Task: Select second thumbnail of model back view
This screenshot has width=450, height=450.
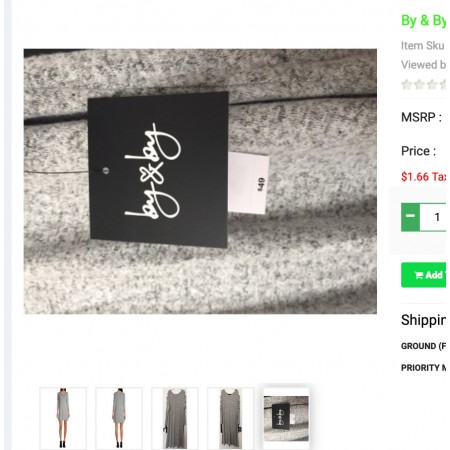Action: 119,418
